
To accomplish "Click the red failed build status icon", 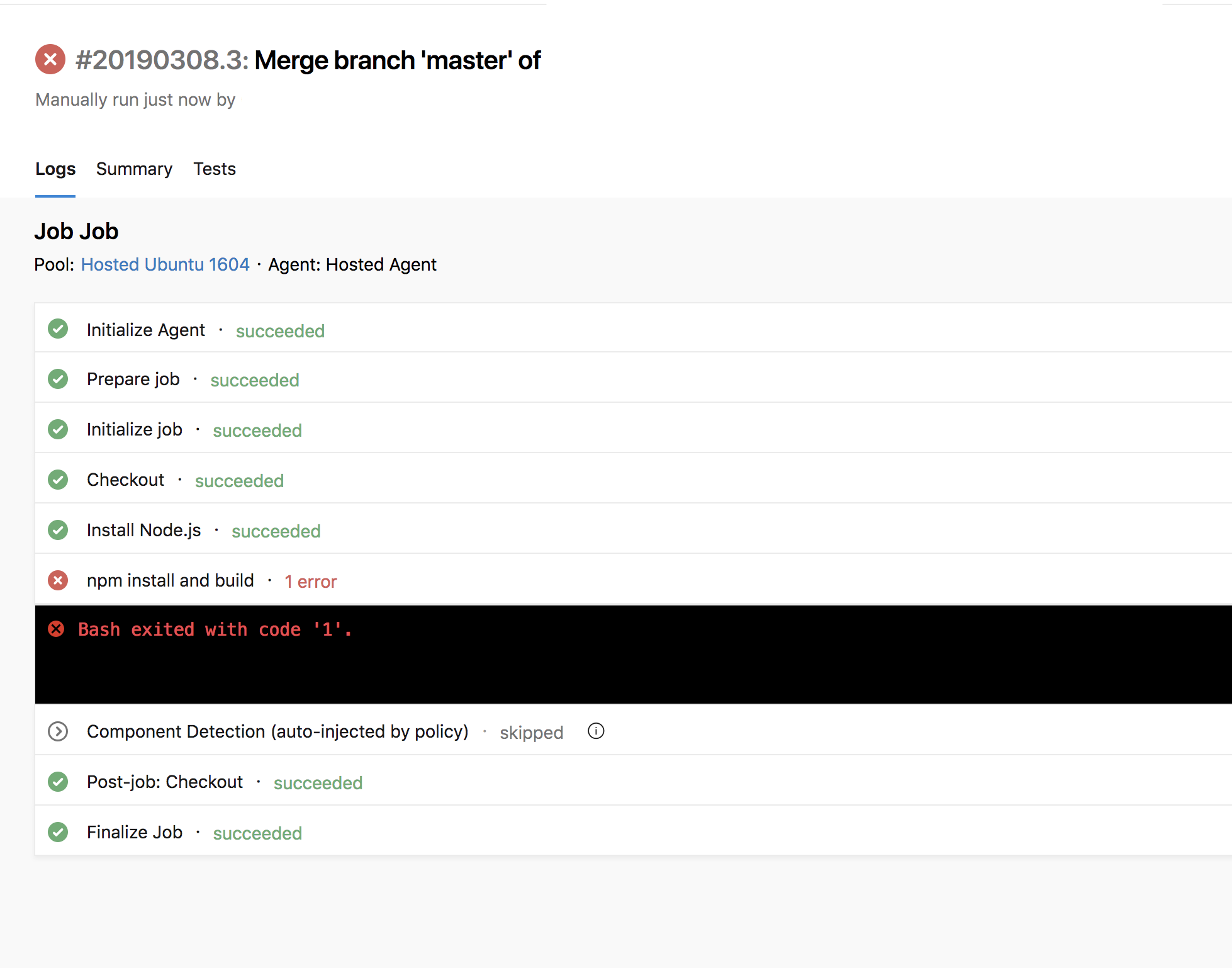I will [x=50, y=60].
